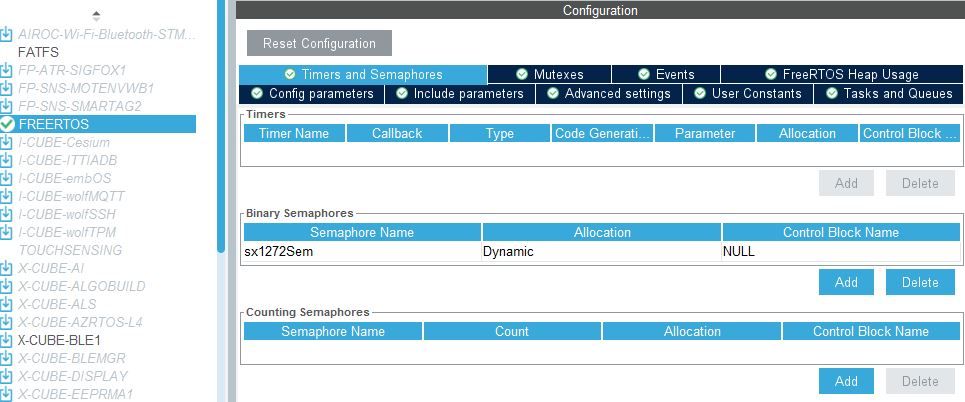Click download icon beside X-CUBE-BLE1
Viewport: 965px width, 402px height.
(x=7, y=340)
